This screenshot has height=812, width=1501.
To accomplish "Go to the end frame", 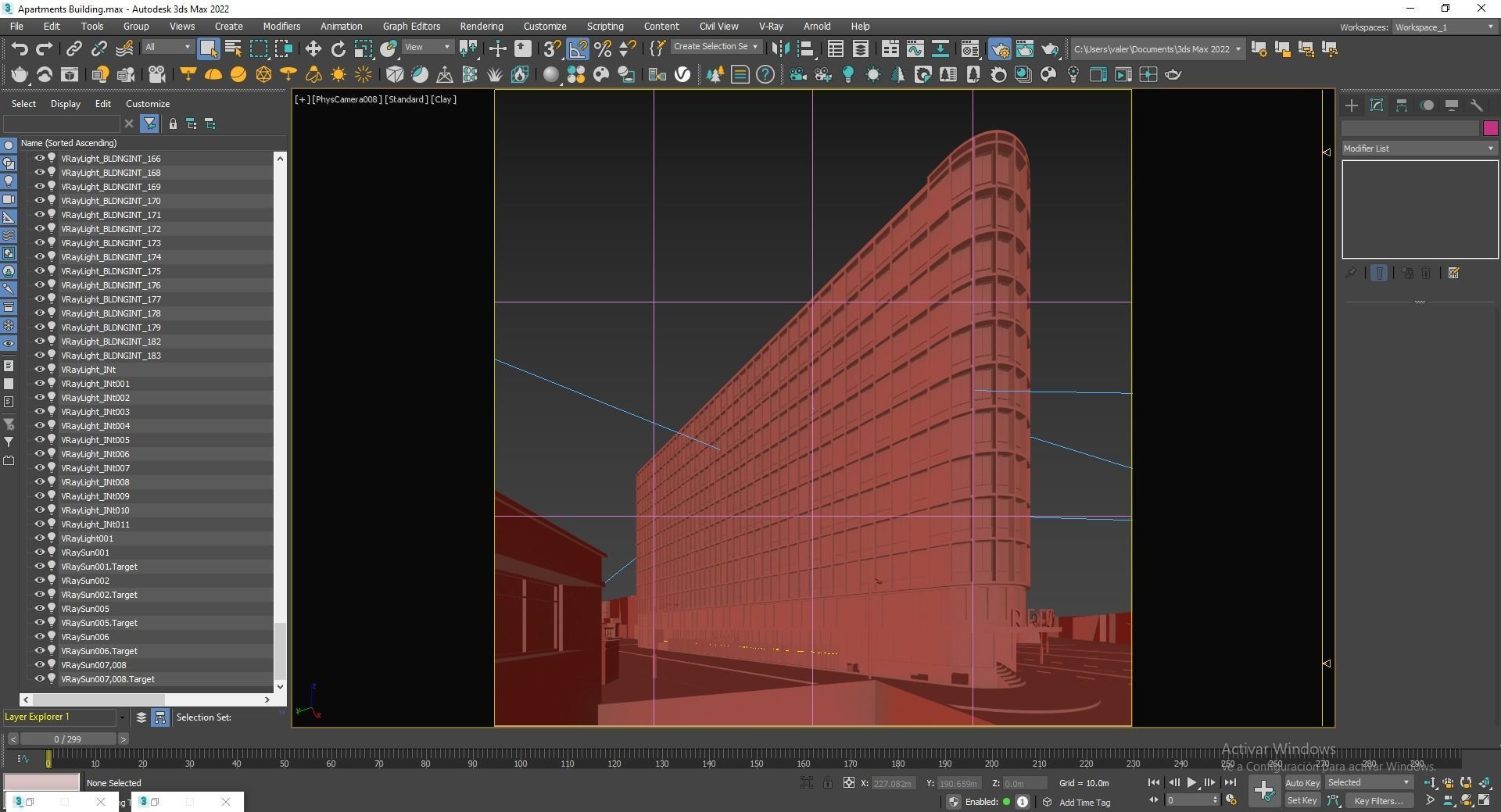I will click(1230, 782).
